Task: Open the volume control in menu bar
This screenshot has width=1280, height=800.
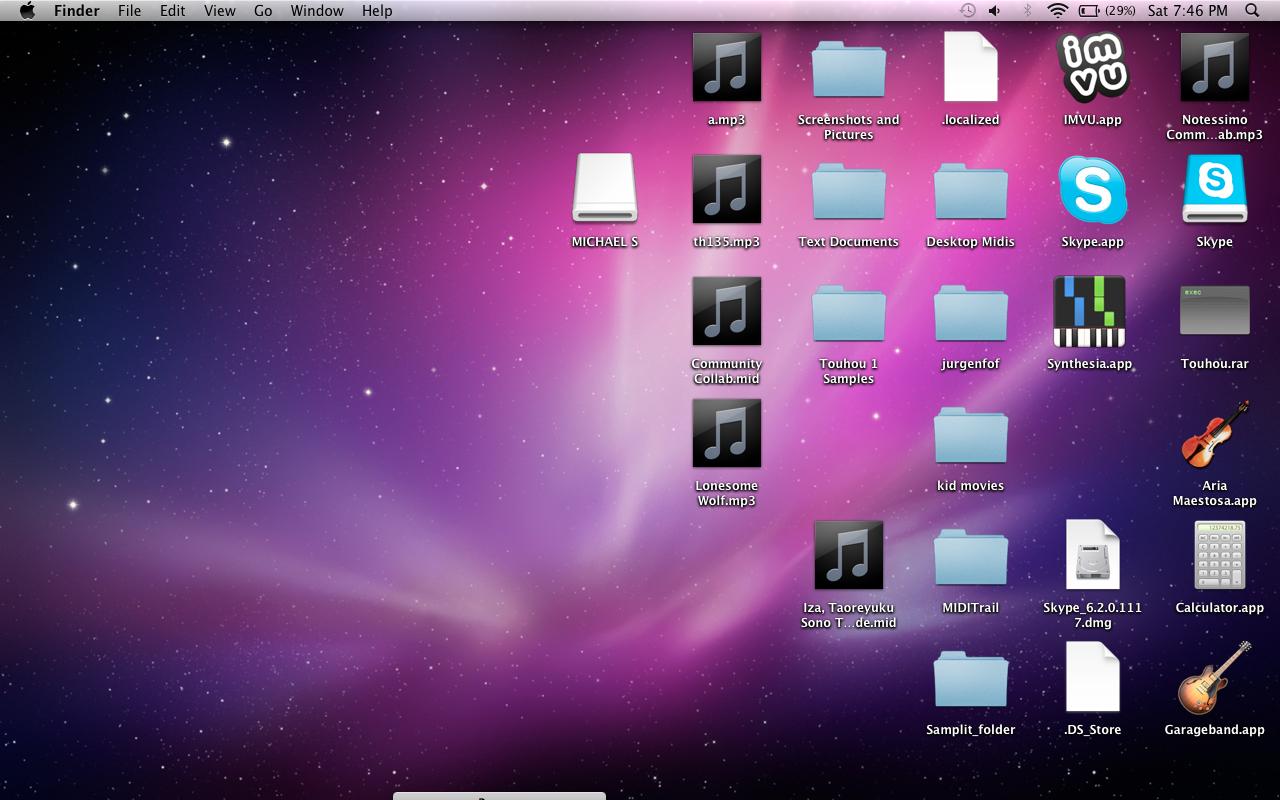Action: (995, 11)
